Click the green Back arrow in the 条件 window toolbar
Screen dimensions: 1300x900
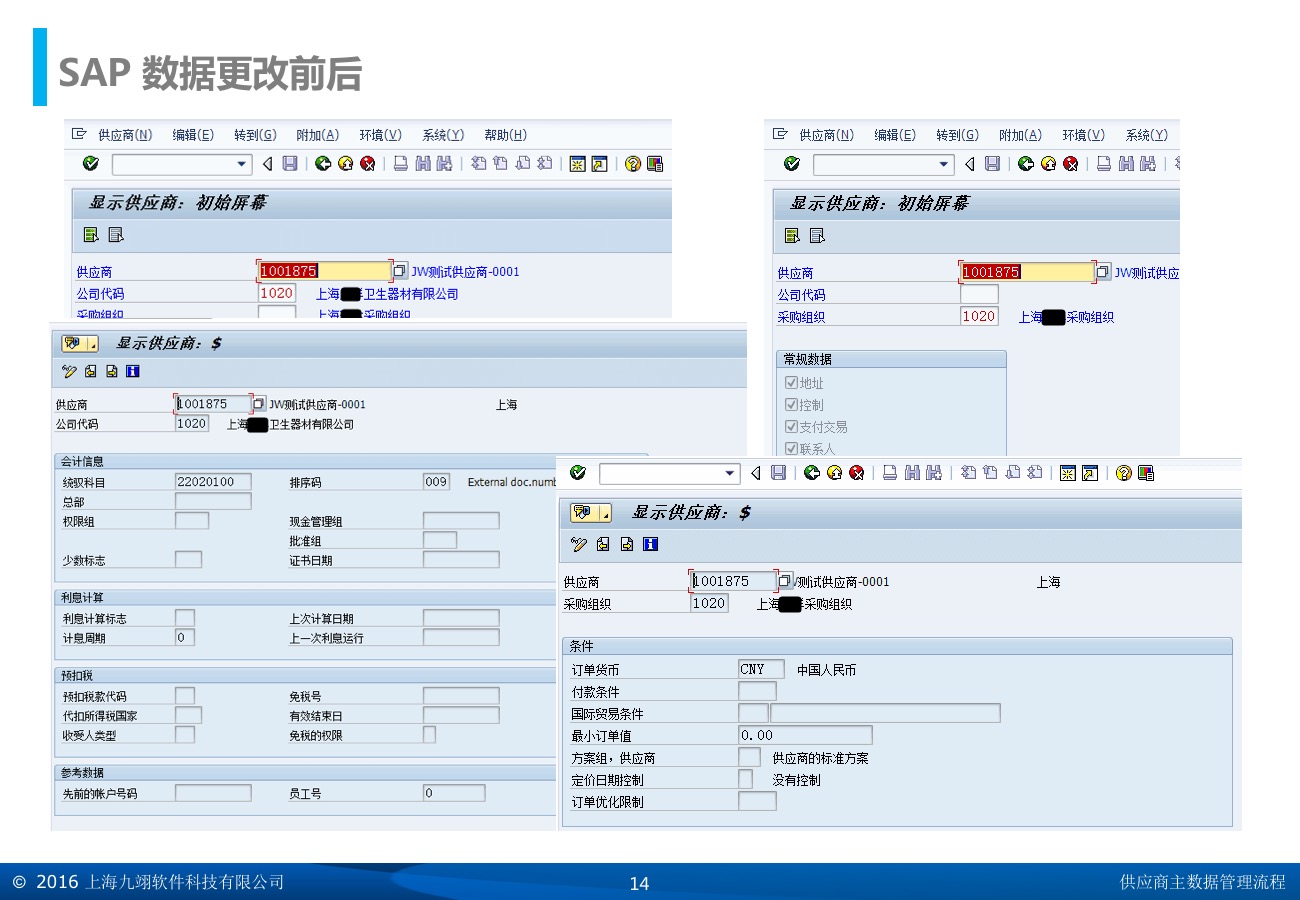(812, 473)
